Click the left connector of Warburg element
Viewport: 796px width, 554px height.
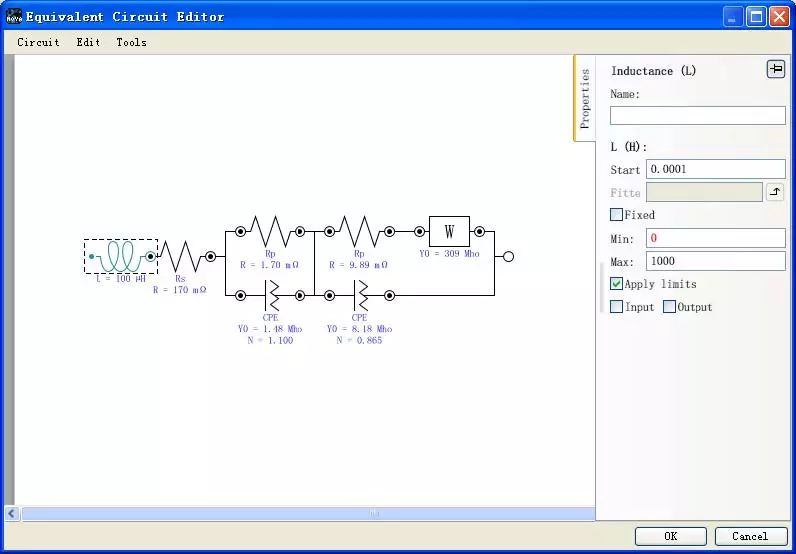[x=419, y=232]
